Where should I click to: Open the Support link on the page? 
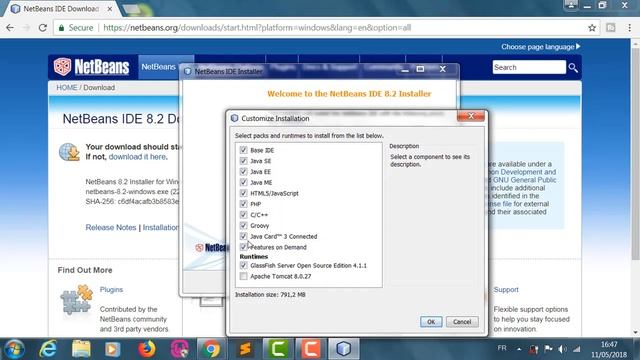(506, 289)
